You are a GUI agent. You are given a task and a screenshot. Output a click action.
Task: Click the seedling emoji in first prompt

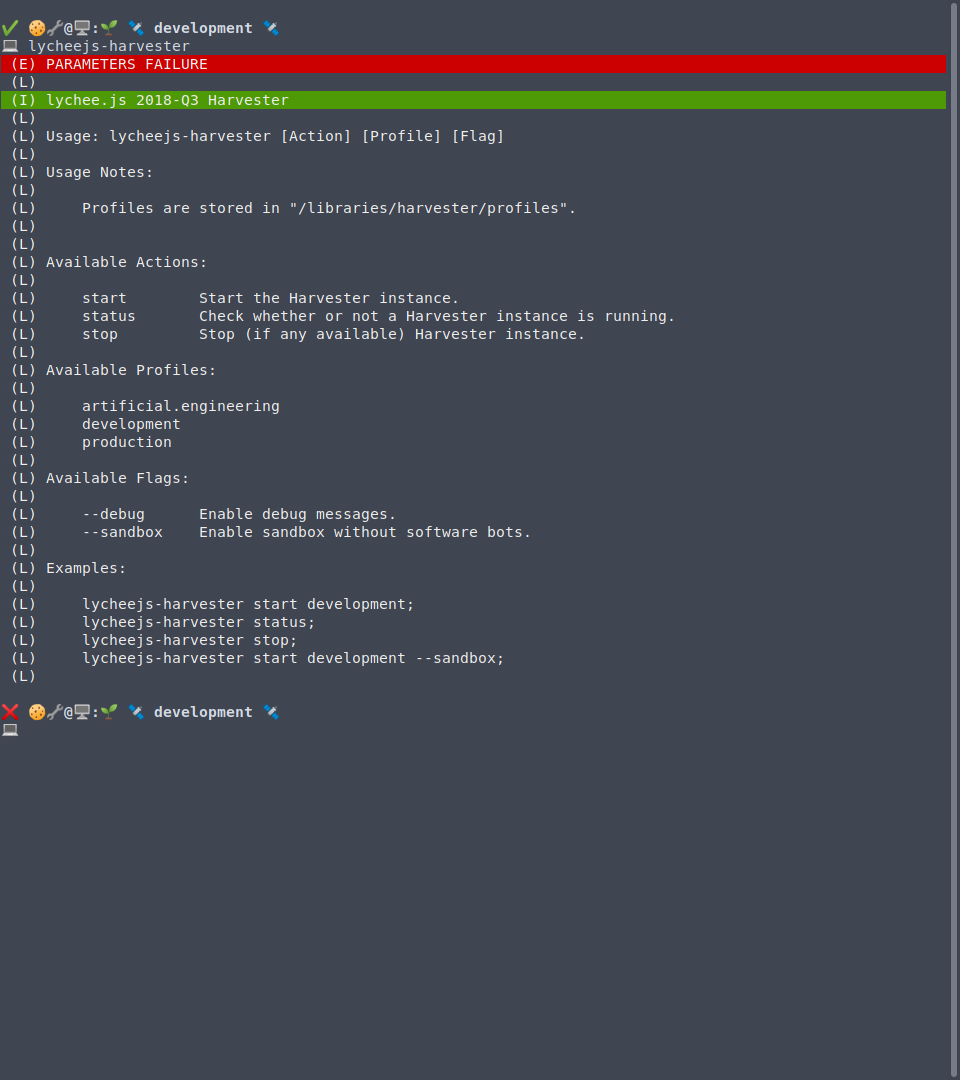coord(109,28)
